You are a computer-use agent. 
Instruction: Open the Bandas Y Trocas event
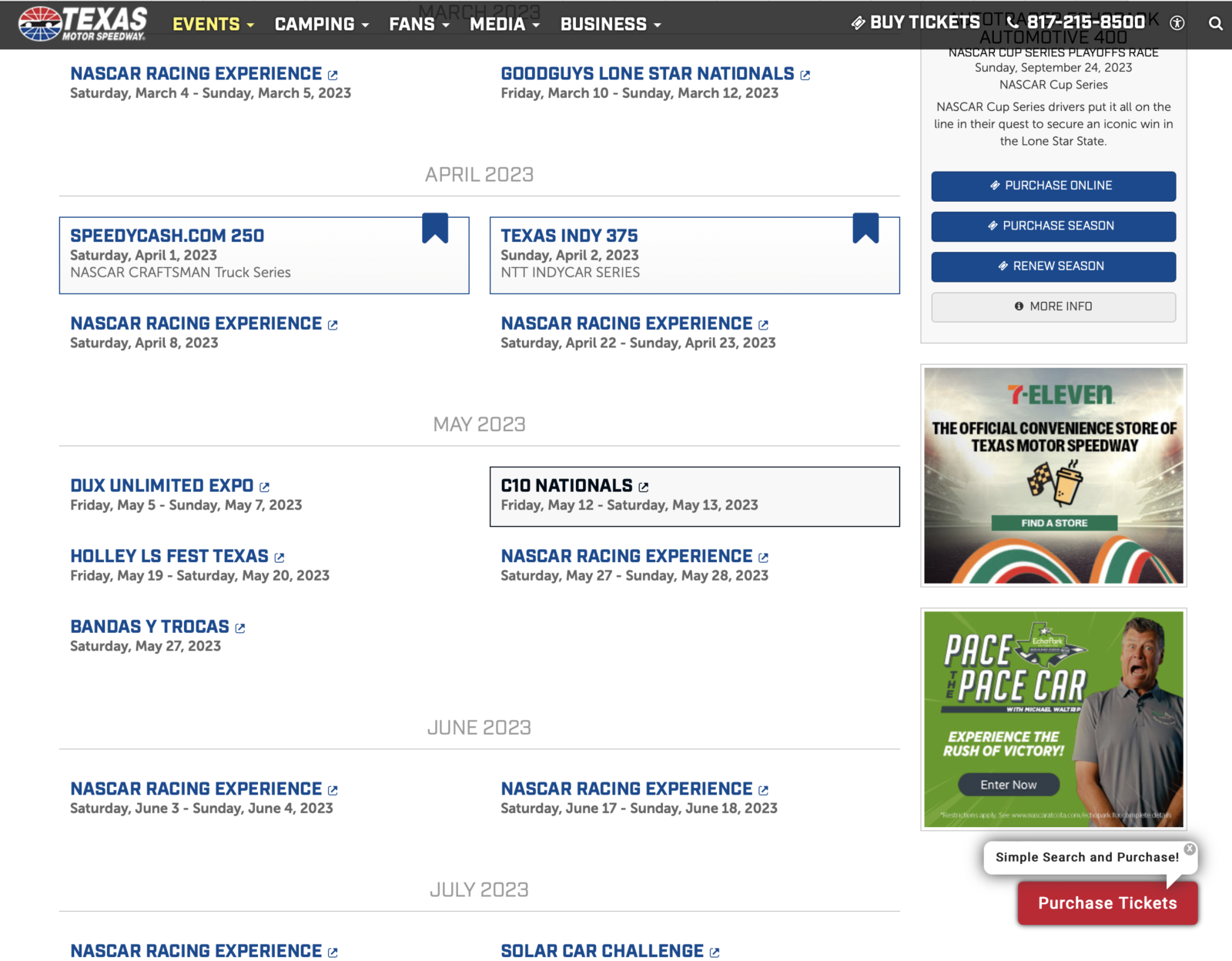coord(149,627)
